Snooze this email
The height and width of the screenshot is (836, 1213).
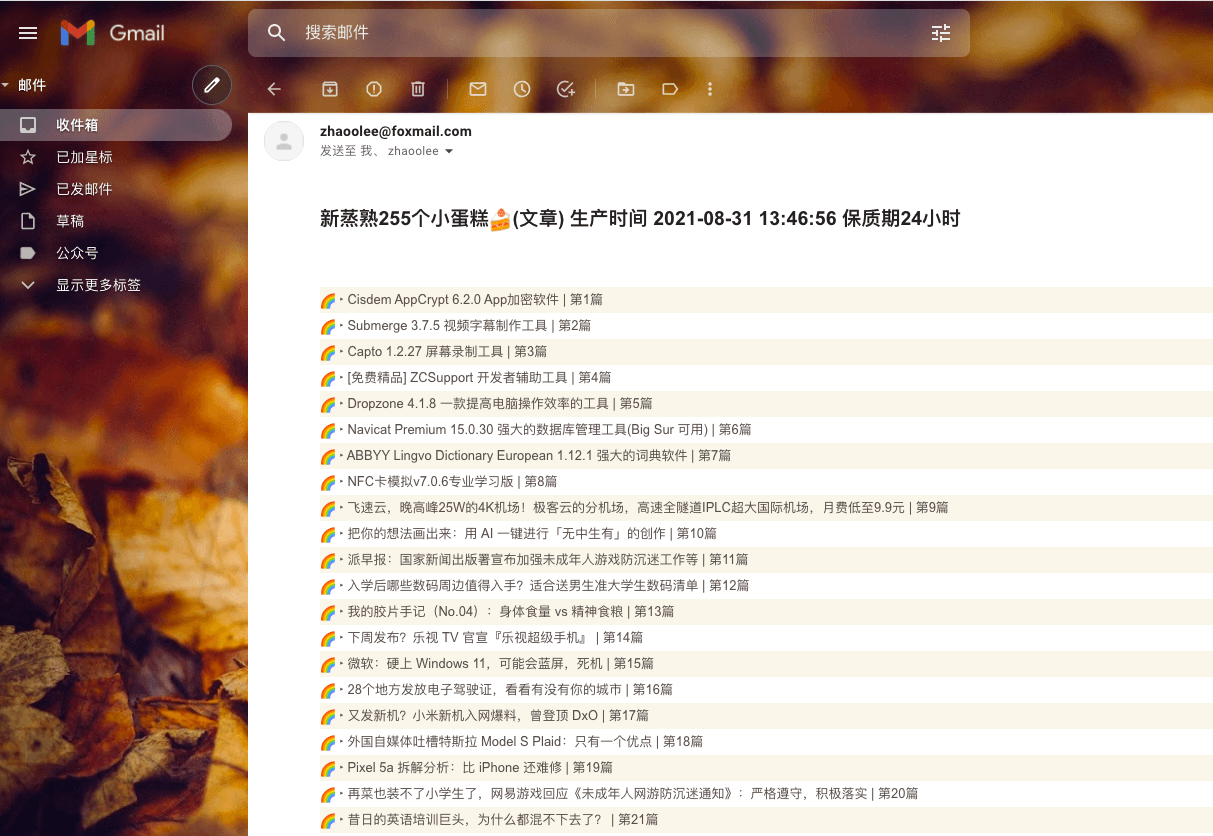point(521,89)
